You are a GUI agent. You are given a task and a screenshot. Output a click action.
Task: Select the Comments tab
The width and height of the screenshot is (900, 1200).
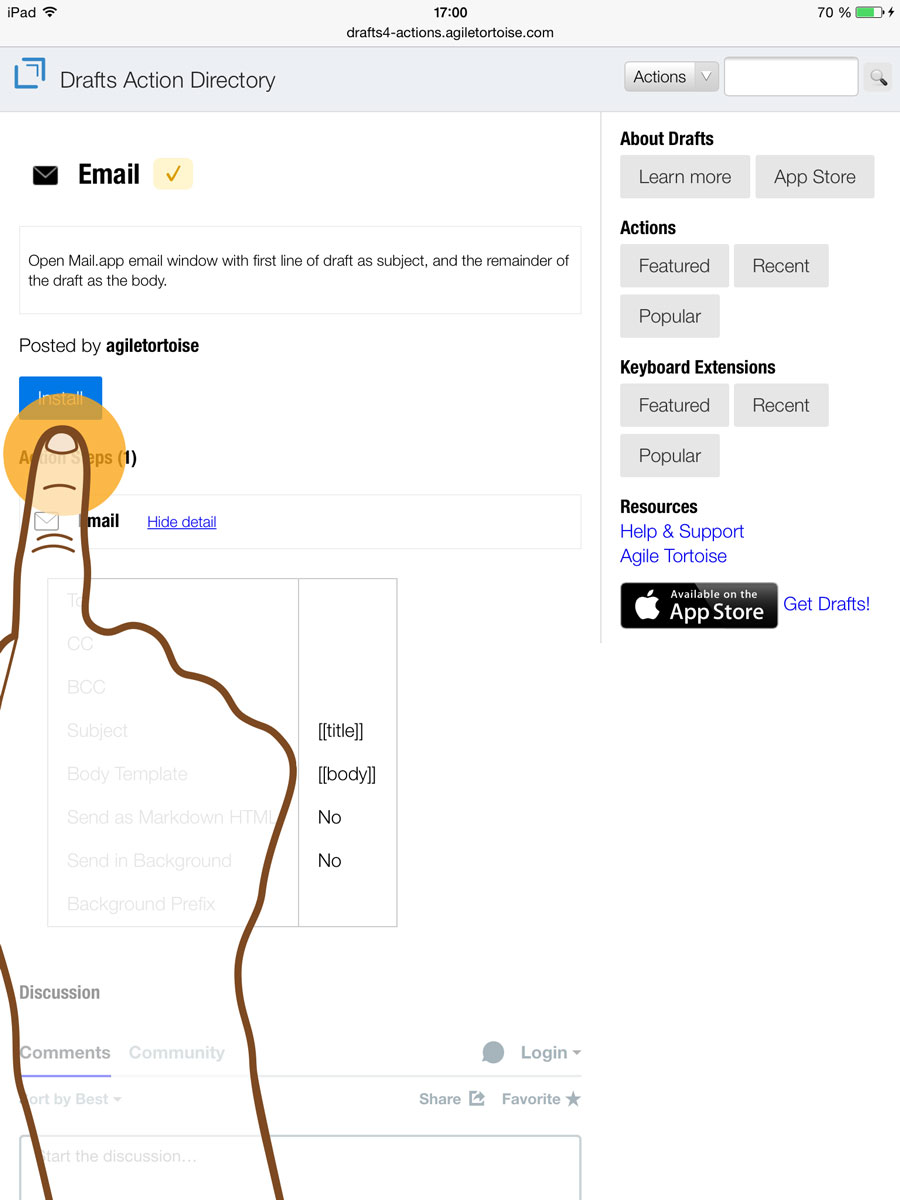click(65, 1052)
